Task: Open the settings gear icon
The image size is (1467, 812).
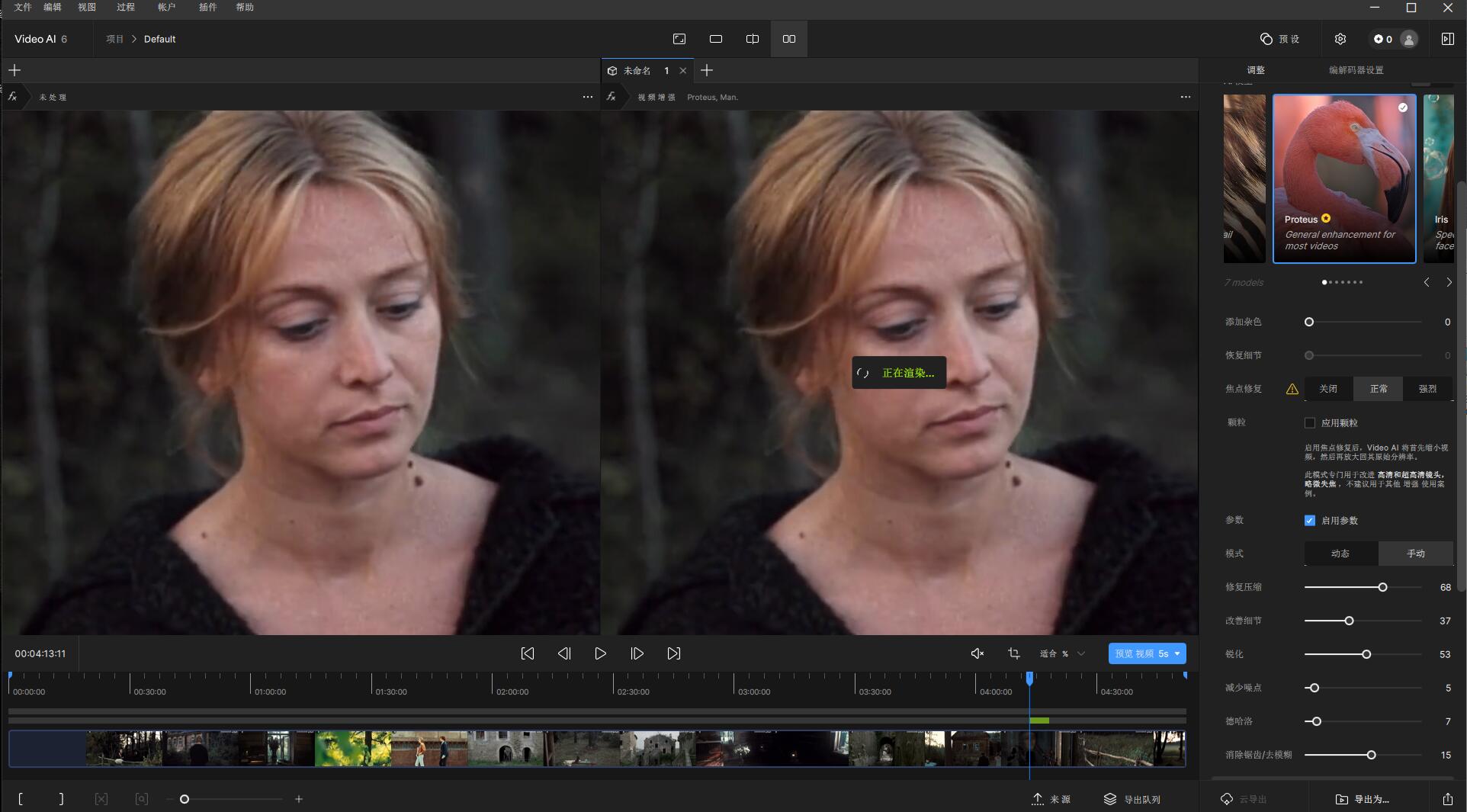Action: point(1340,39)
